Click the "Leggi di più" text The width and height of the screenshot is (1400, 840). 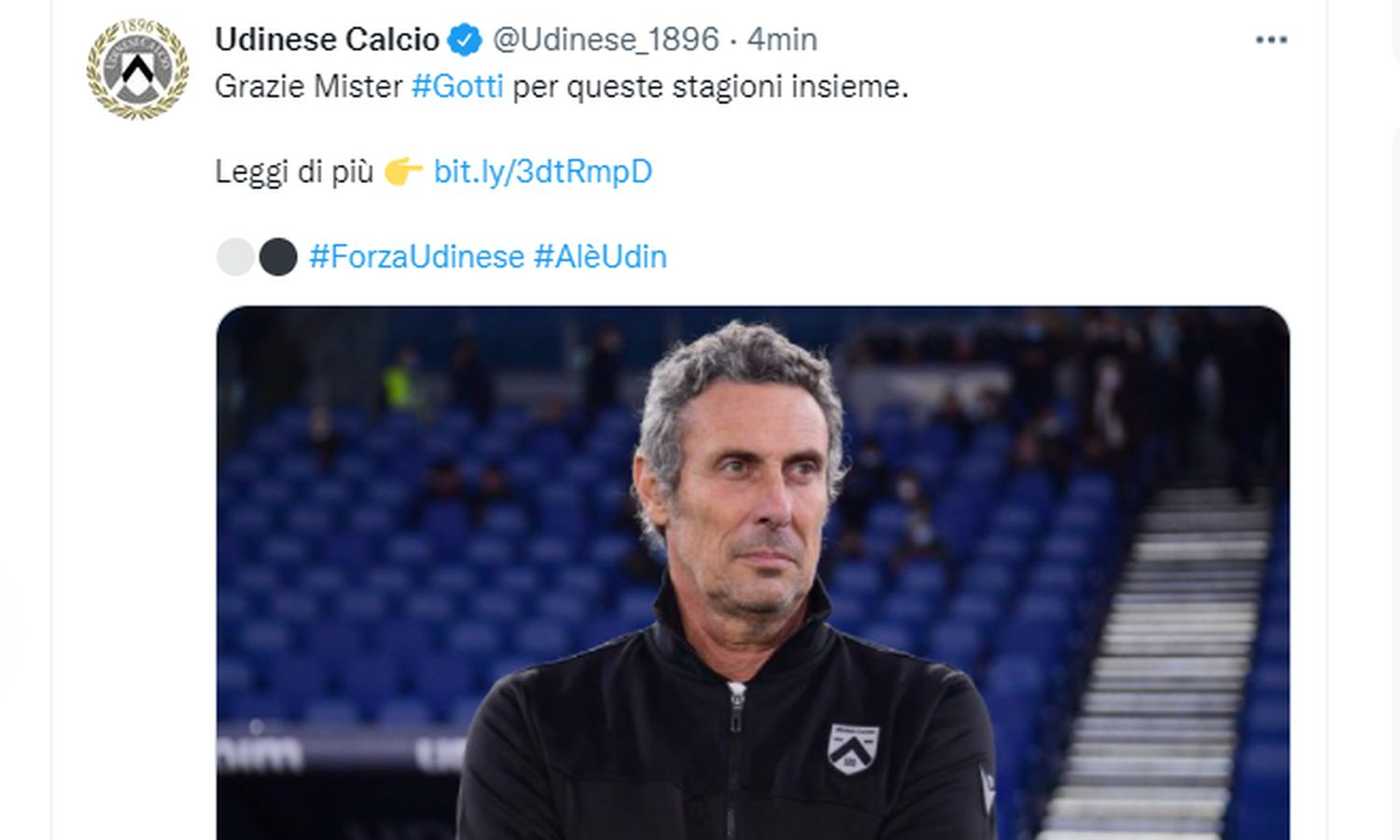294,172
